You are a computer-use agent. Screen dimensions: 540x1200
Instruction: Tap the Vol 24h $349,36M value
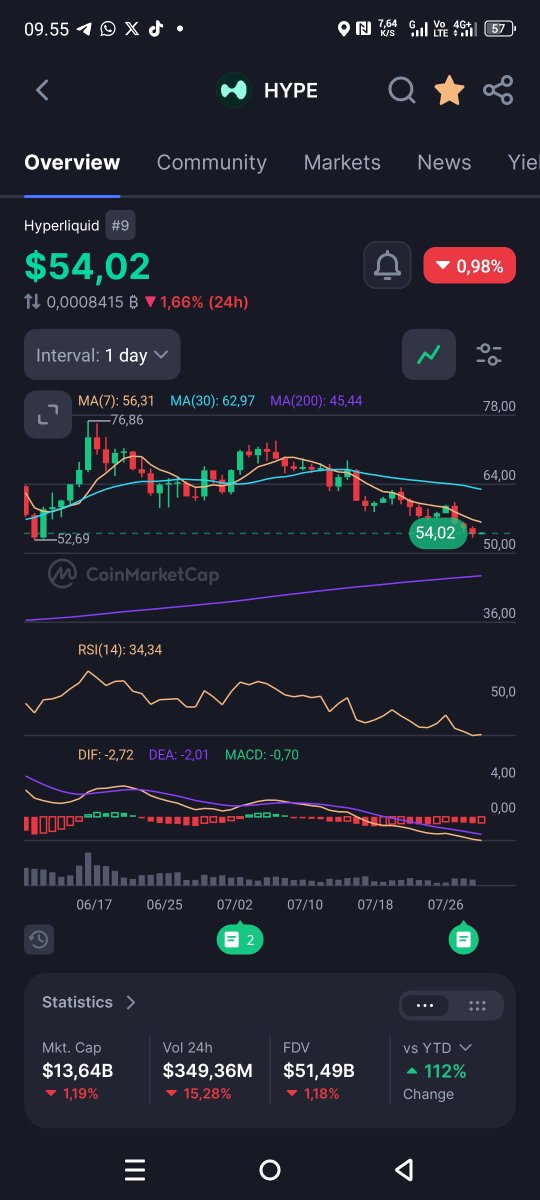207,1071
